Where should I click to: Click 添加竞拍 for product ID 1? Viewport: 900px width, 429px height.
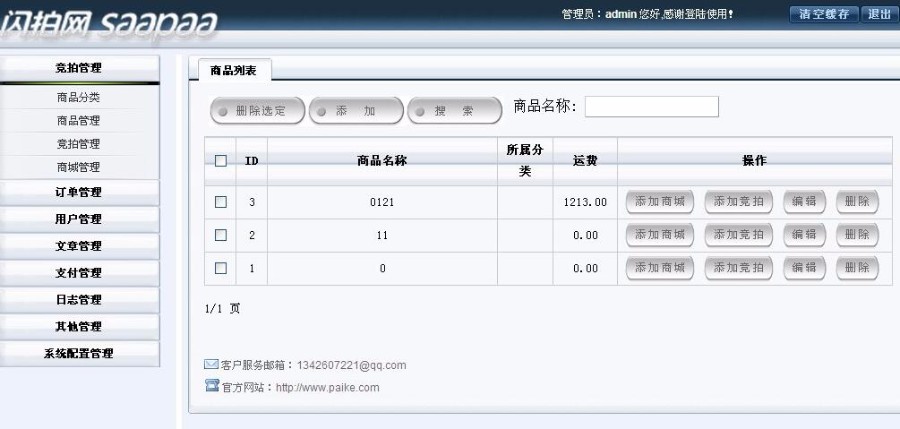tap(738, 268)
